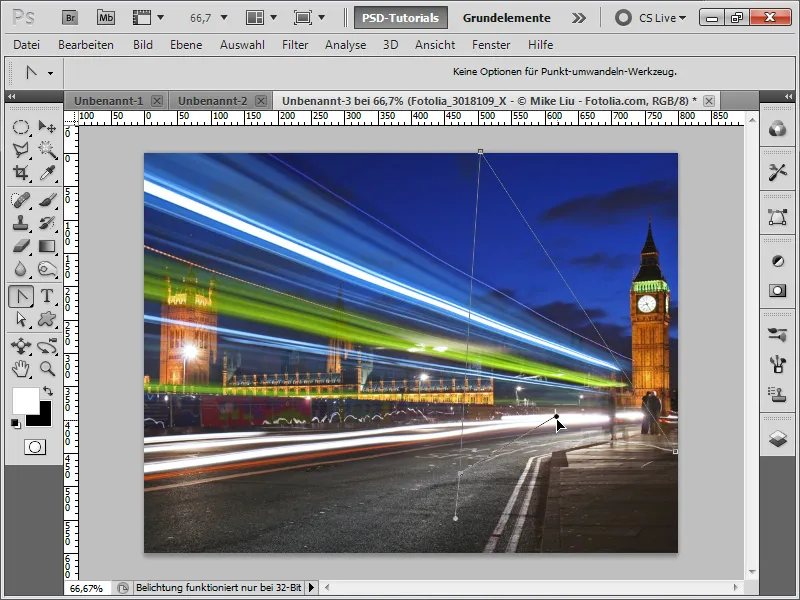Viewport: 800px width, 600px height.
Task: Select the Eyedropper tool
Action: 47,172
